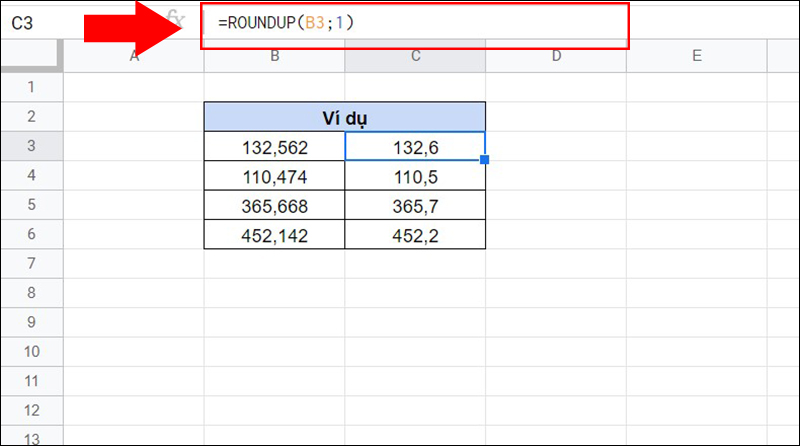Select column C header
Viewport: 800px width, 446px height.
415,56
